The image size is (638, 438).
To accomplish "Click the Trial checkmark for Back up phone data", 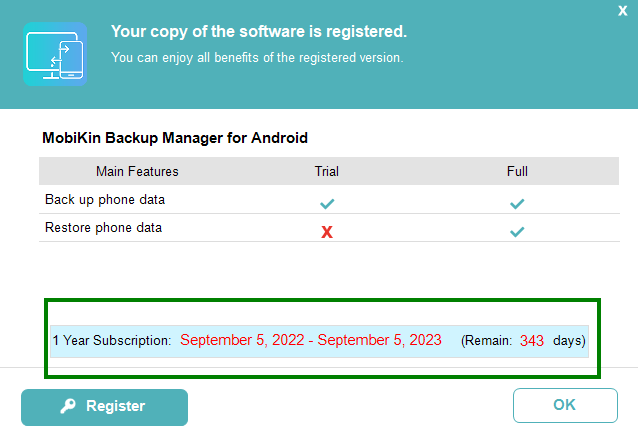I will click(x=327, y=203).
